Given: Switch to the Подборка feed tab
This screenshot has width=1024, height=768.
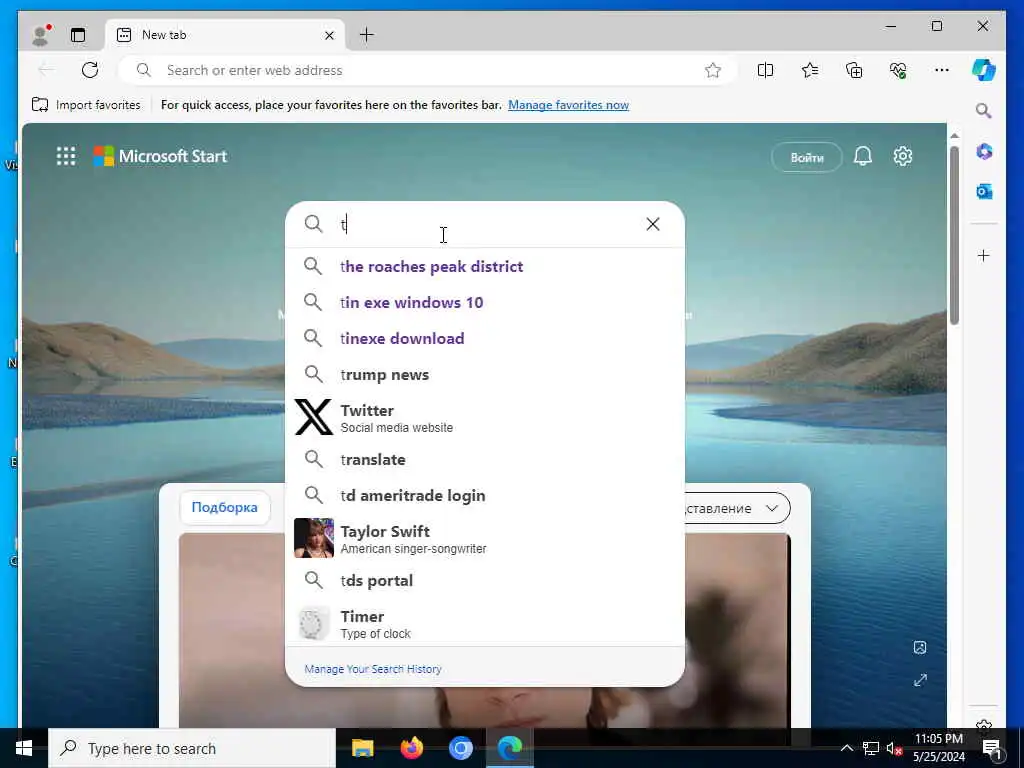Looking at the screenshot, I should point(225,507).
